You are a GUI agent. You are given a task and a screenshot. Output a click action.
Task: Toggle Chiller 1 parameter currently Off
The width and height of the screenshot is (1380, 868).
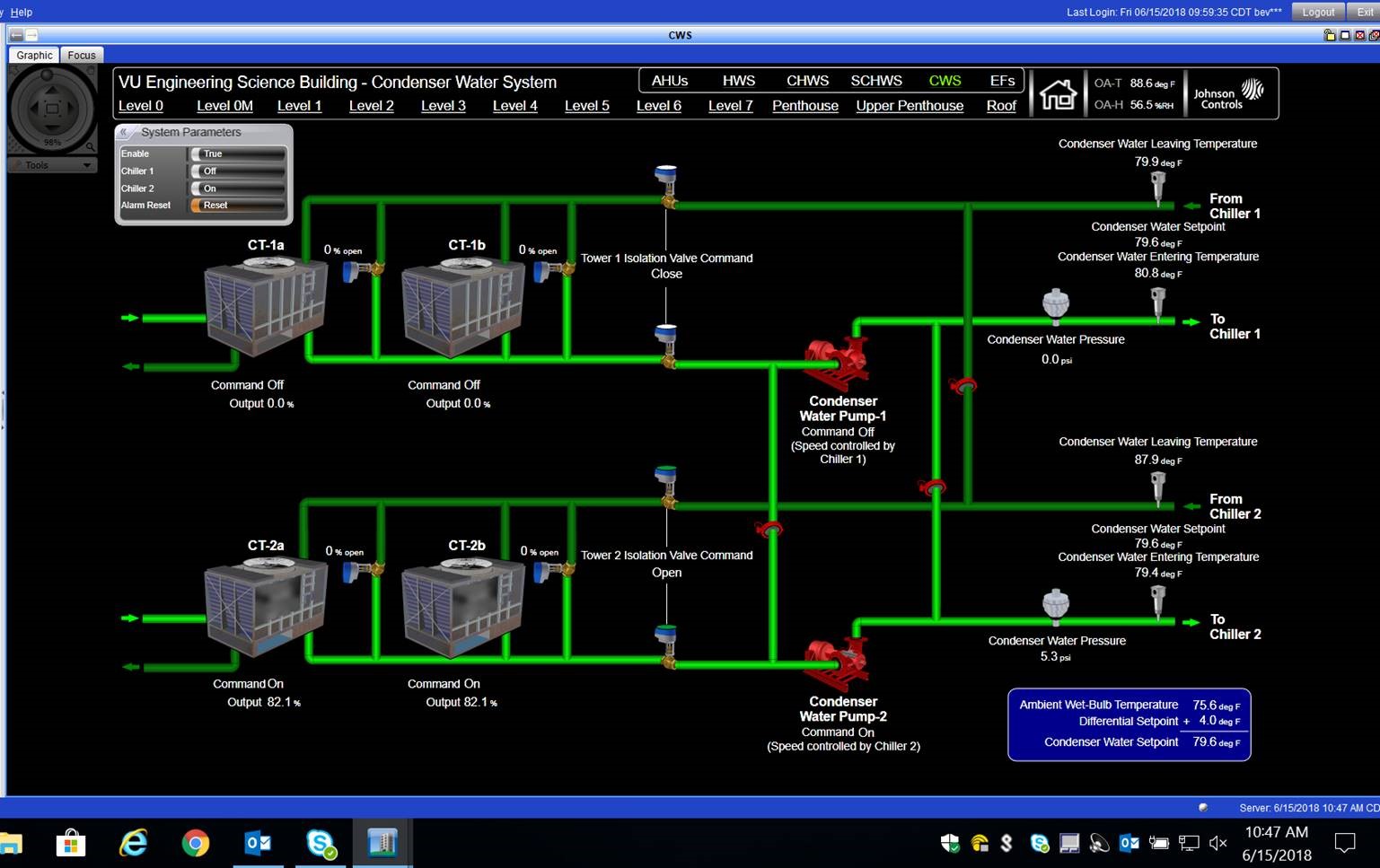237,171
